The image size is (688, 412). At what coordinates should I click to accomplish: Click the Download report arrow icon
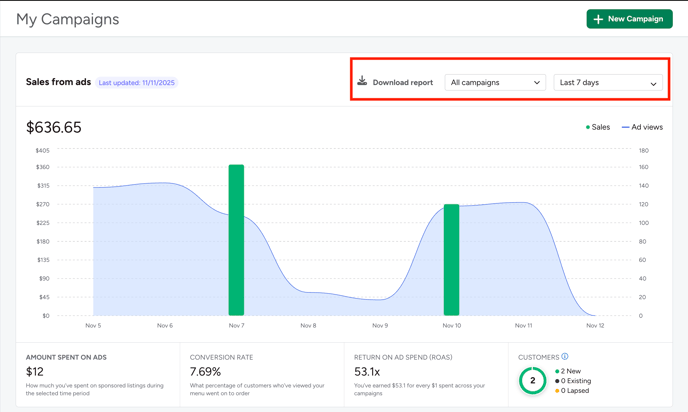pyautogui.click(x=362, y=82)
